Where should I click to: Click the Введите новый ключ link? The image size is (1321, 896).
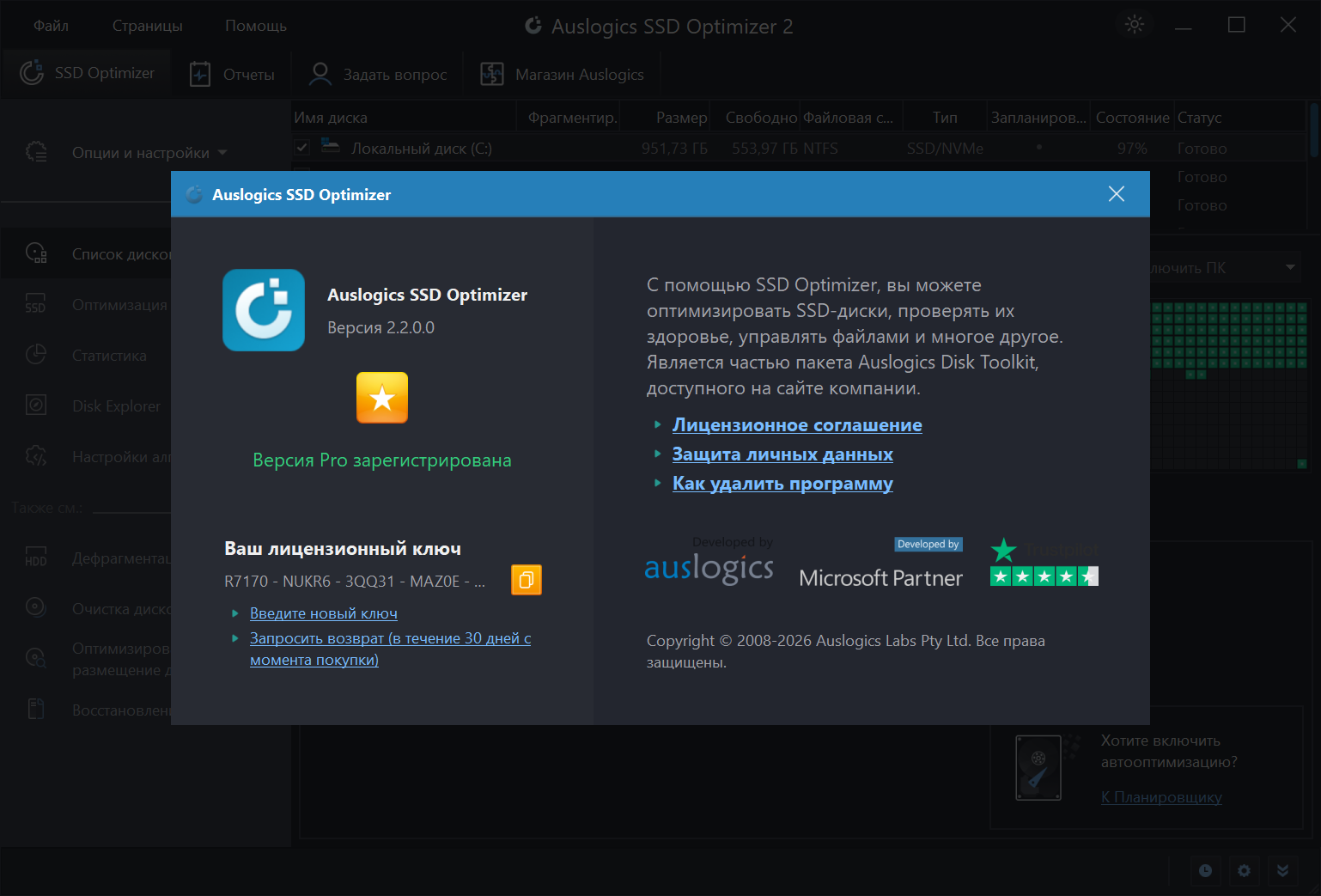pos(323,613)
